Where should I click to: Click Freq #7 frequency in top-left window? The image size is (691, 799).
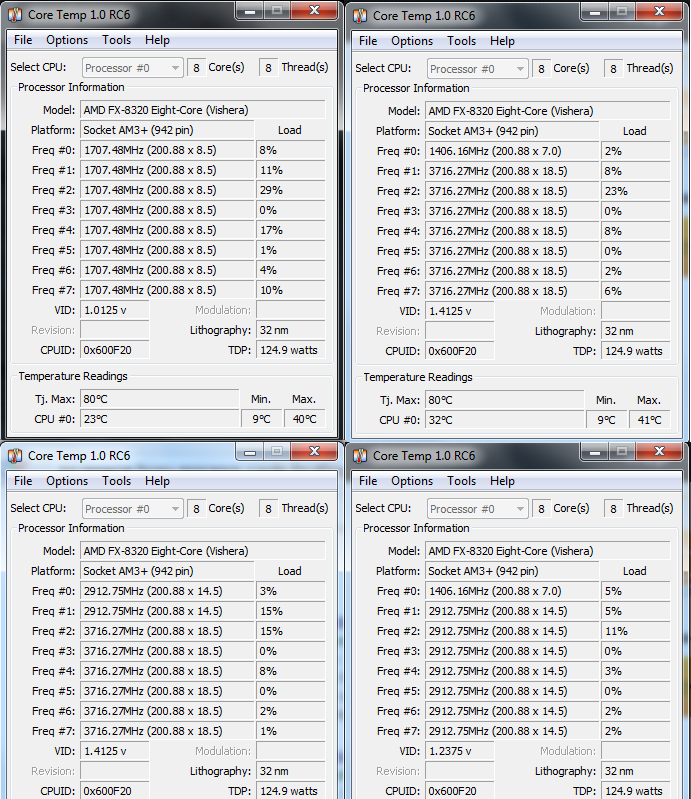[167, 290]
